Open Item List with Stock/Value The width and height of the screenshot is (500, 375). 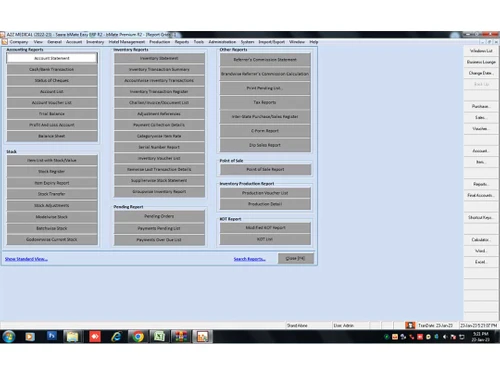[52, 160]
